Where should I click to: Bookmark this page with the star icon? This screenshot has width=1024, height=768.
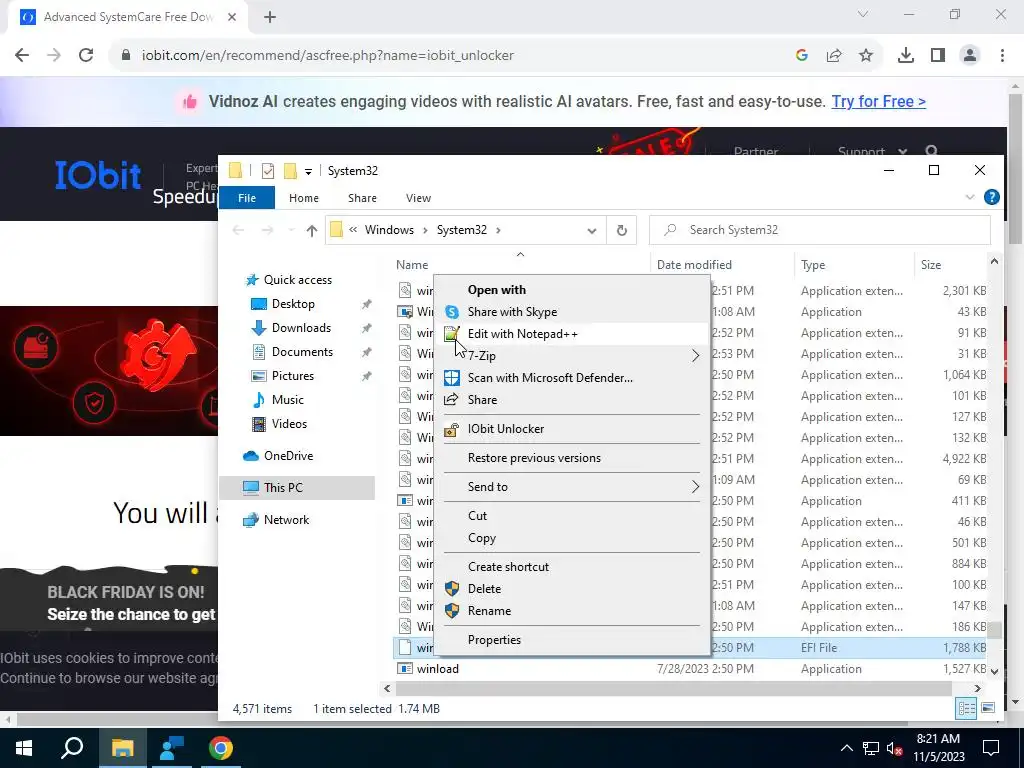click(x=866, y=56)
